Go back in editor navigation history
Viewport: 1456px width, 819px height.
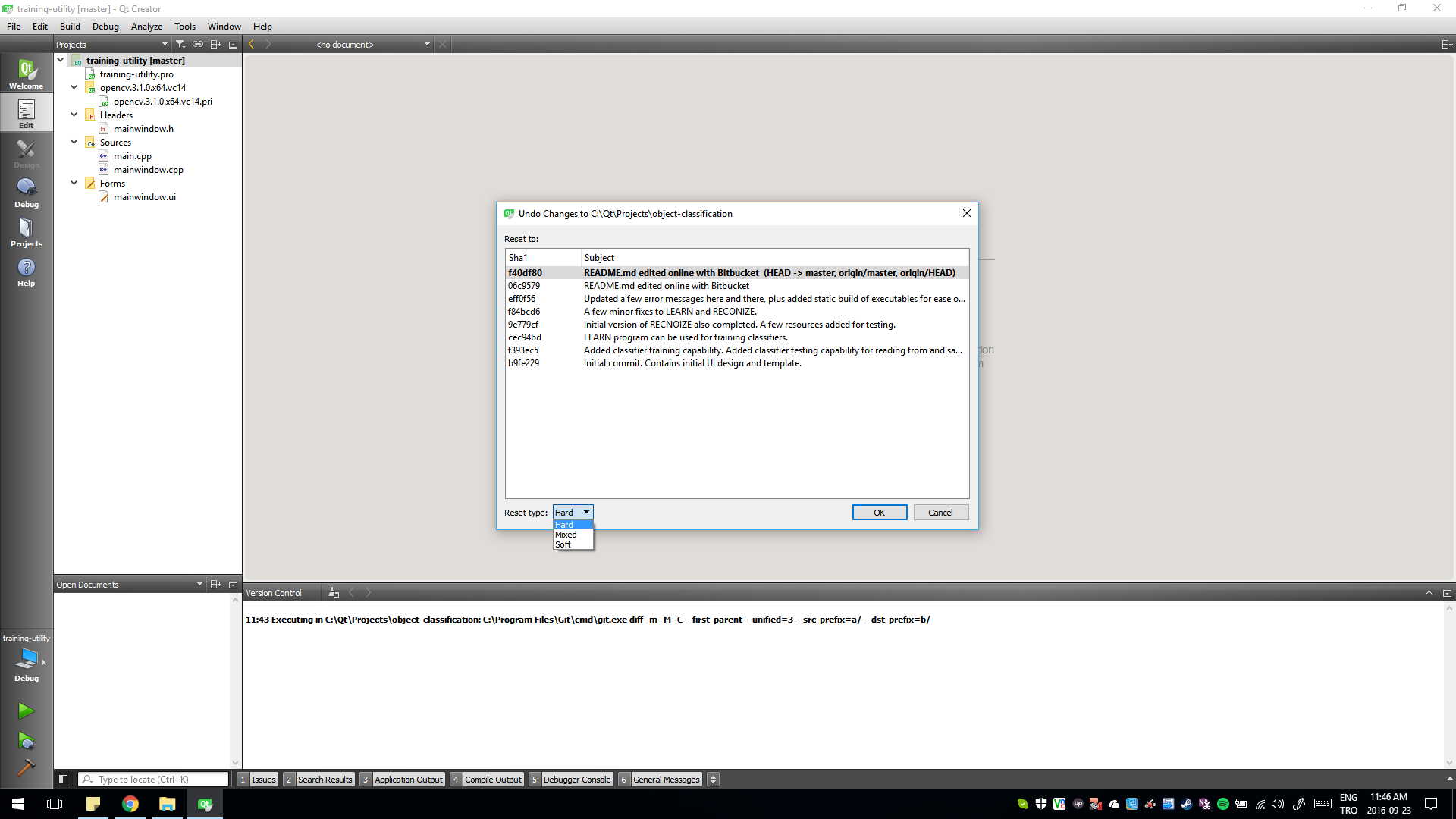point(252,45)
